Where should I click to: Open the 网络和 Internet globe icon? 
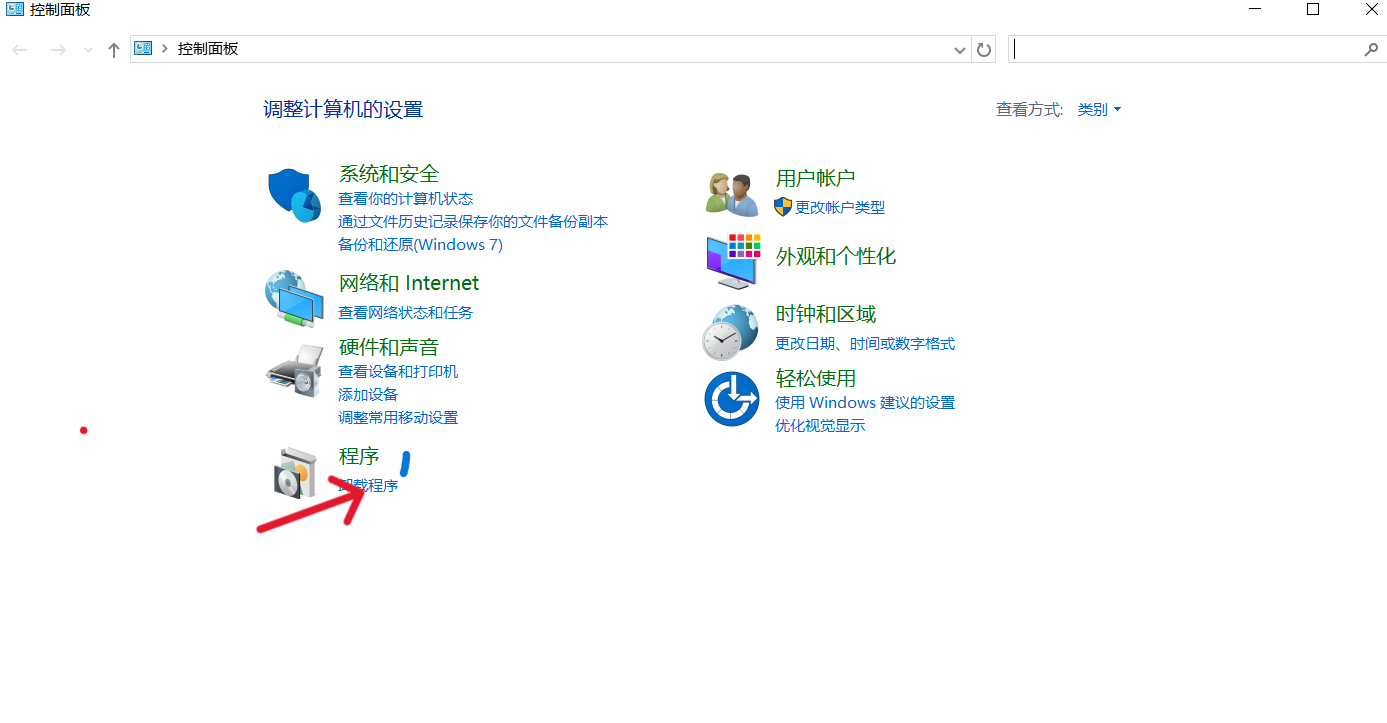(294, 298)
